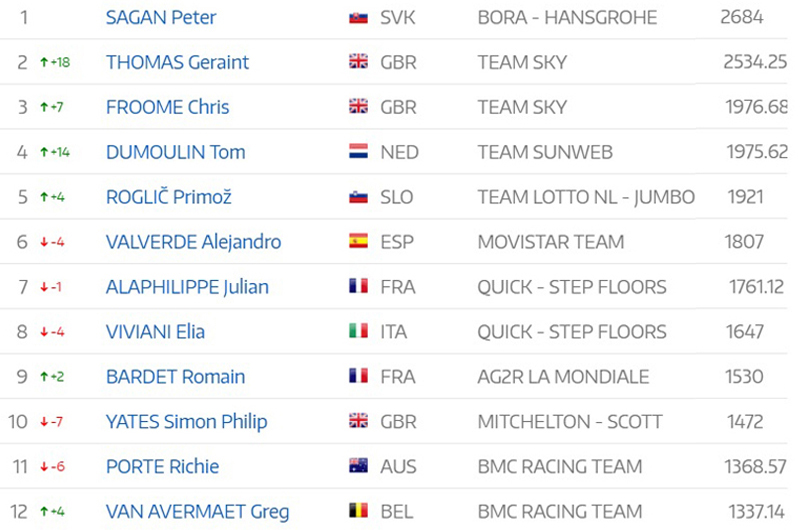Screen dimensions: 800x530
Task: Select BORA - HANSGROHE team name
Action: [x=567, y=17]
